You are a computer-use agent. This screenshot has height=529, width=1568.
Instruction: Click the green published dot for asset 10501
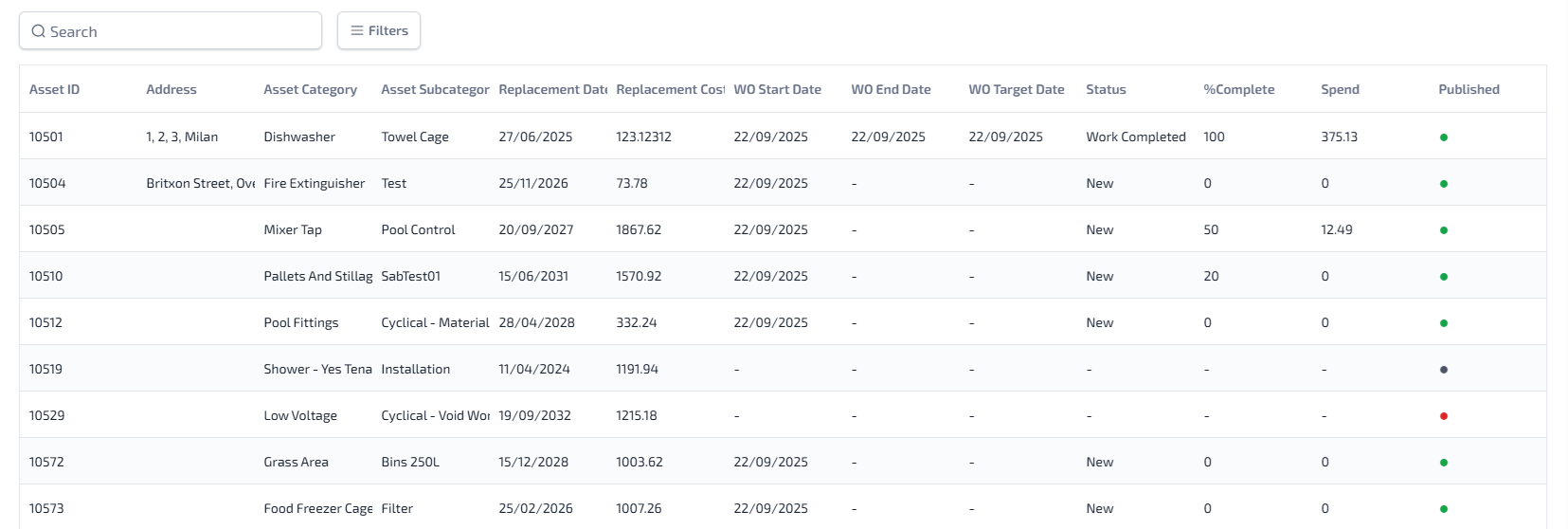1443,137
